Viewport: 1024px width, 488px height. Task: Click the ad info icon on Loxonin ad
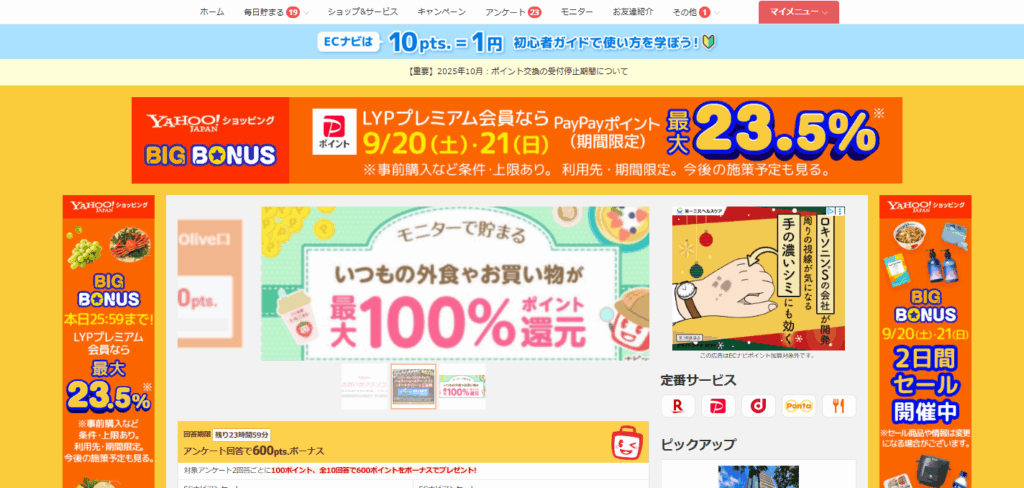(x=831, y=211)
